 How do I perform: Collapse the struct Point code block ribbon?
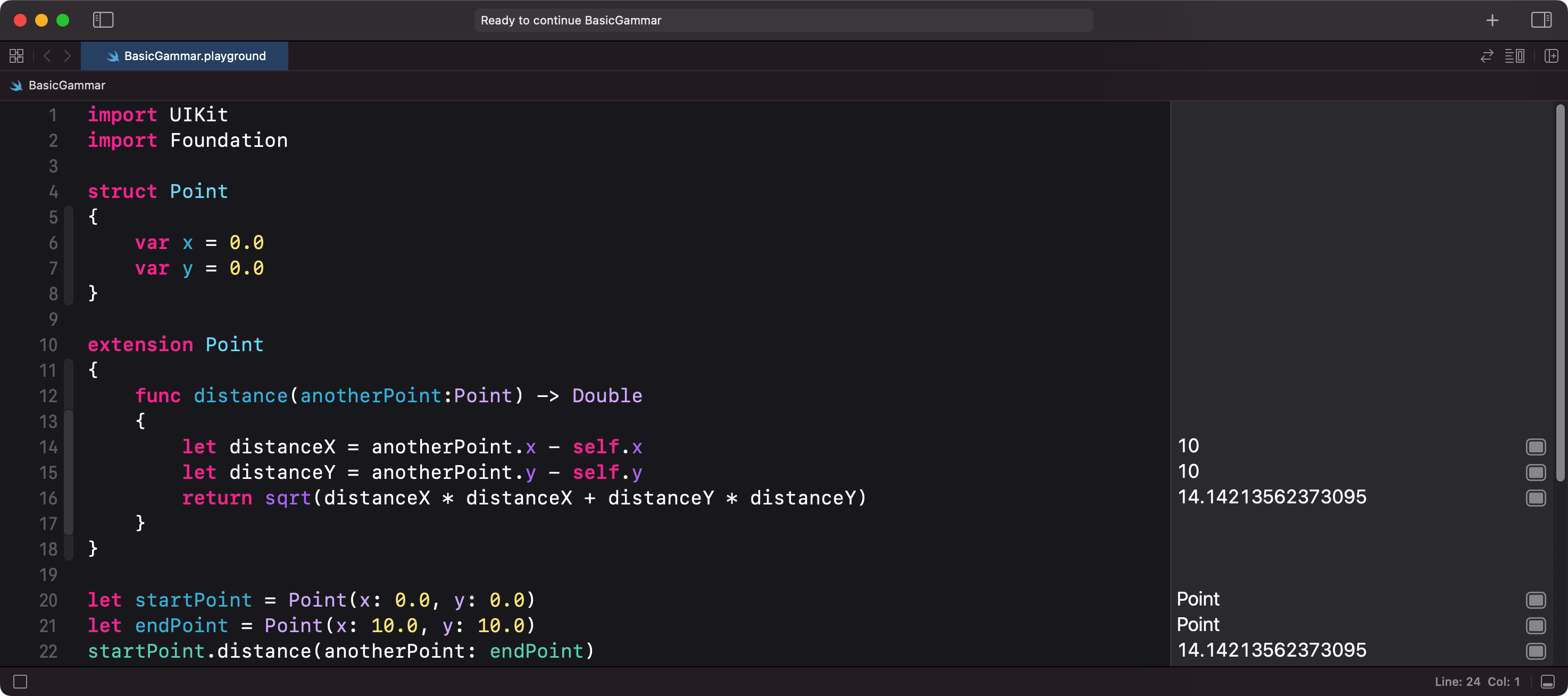tap(69, 255)
